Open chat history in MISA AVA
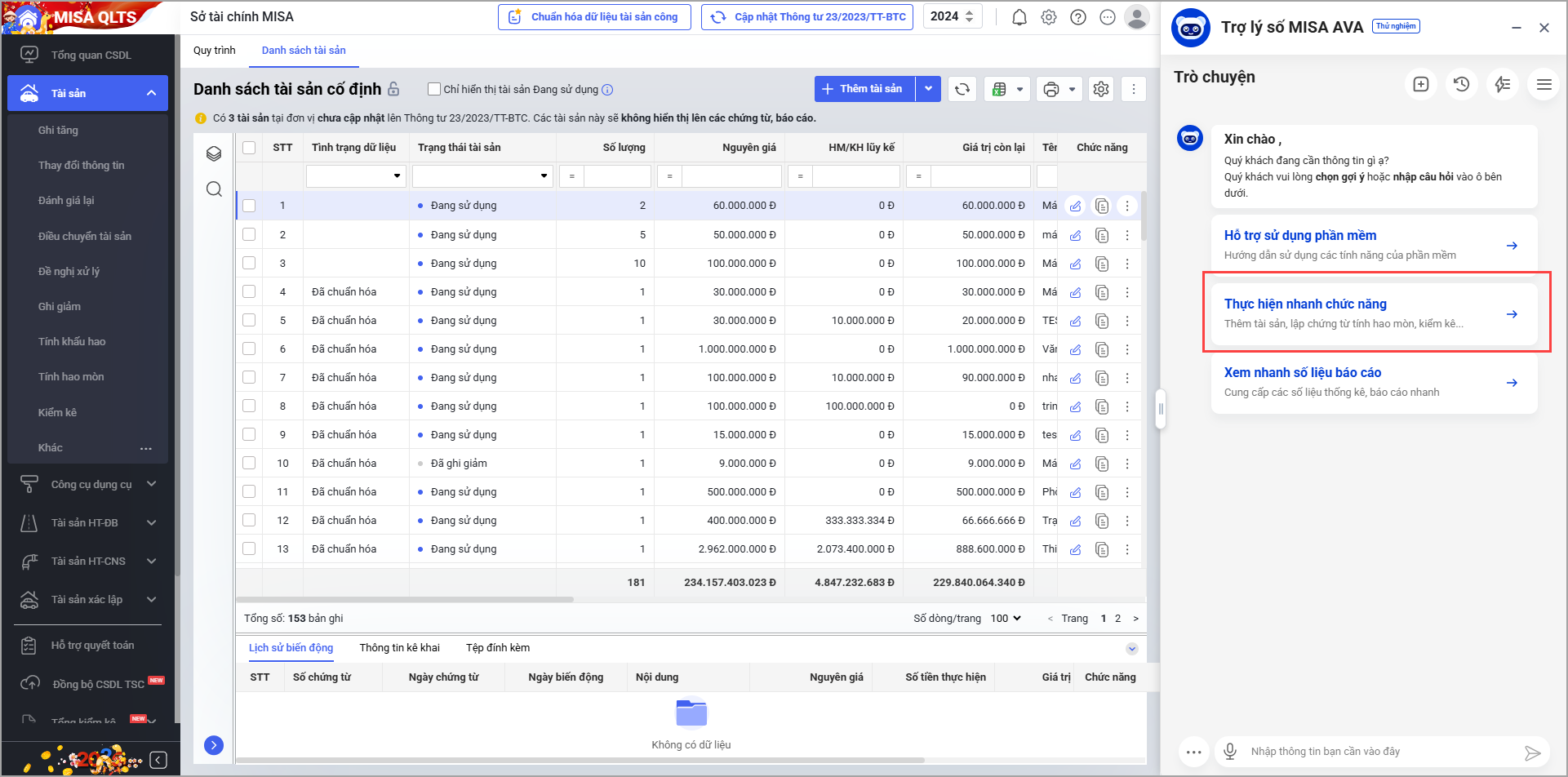Screen dimensions: 1568x777 coord(1461,84)
